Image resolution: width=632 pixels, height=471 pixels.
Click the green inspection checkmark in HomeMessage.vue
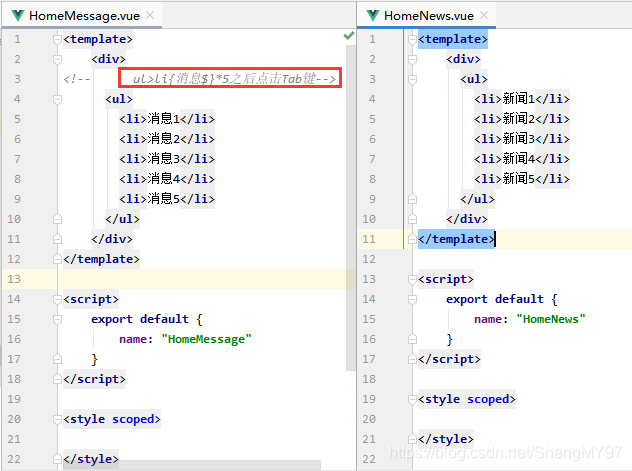(x=349, y=36)
